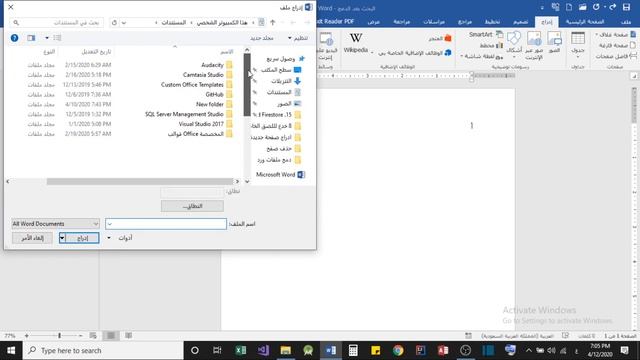Select Desktop in the dialog's navigation pane
This screenshot has height=360, width=640.
pyautogui.click(x=281, y=70)
